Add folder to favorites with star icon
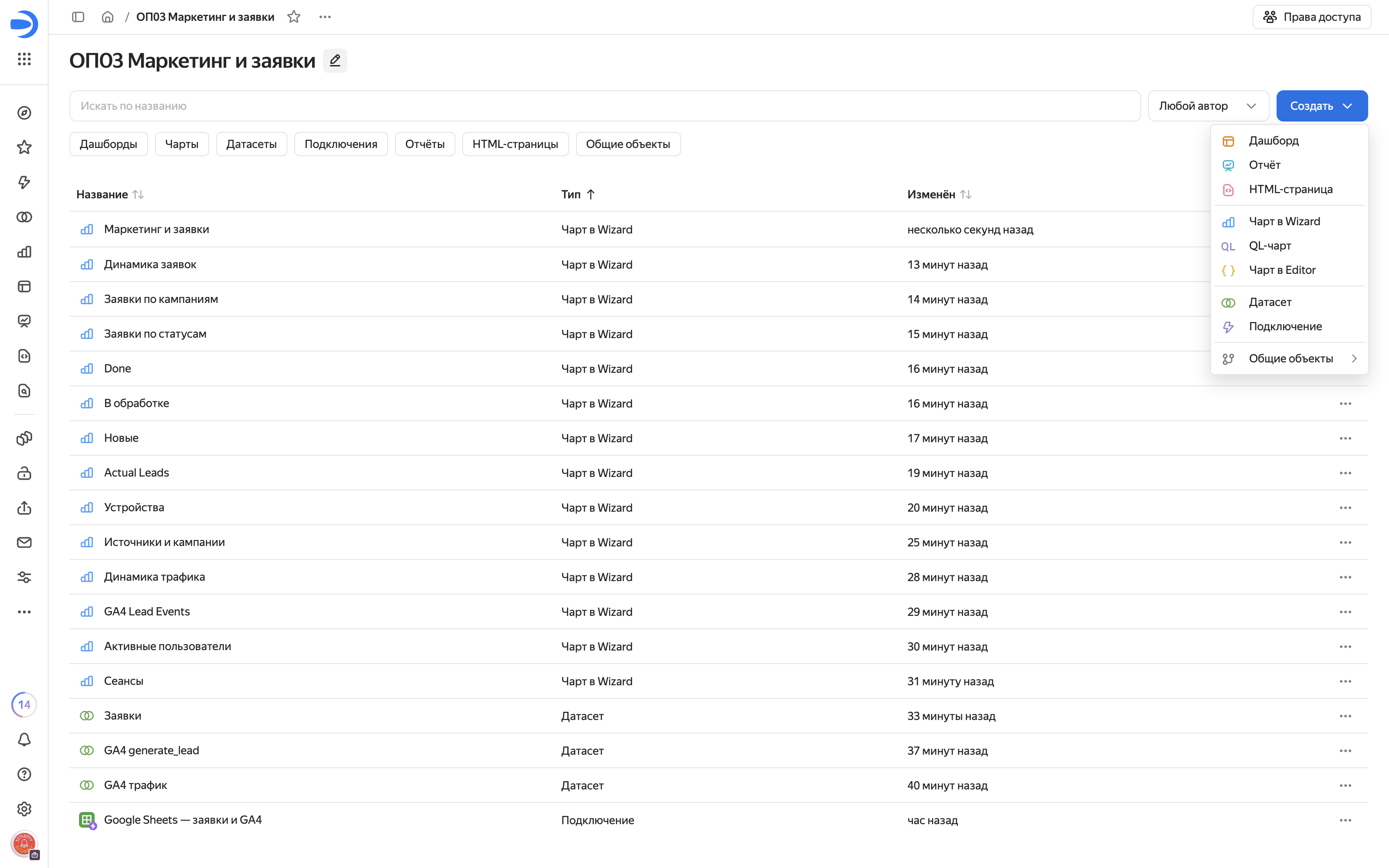 [294, 16]
